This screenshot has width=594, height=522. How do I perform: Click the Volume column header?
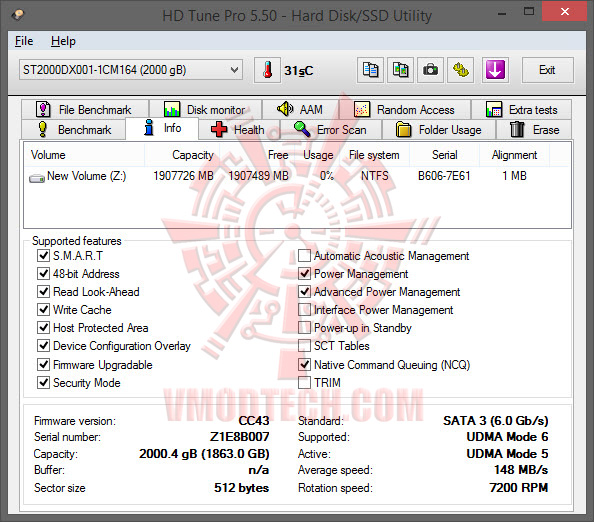[84, 155]
